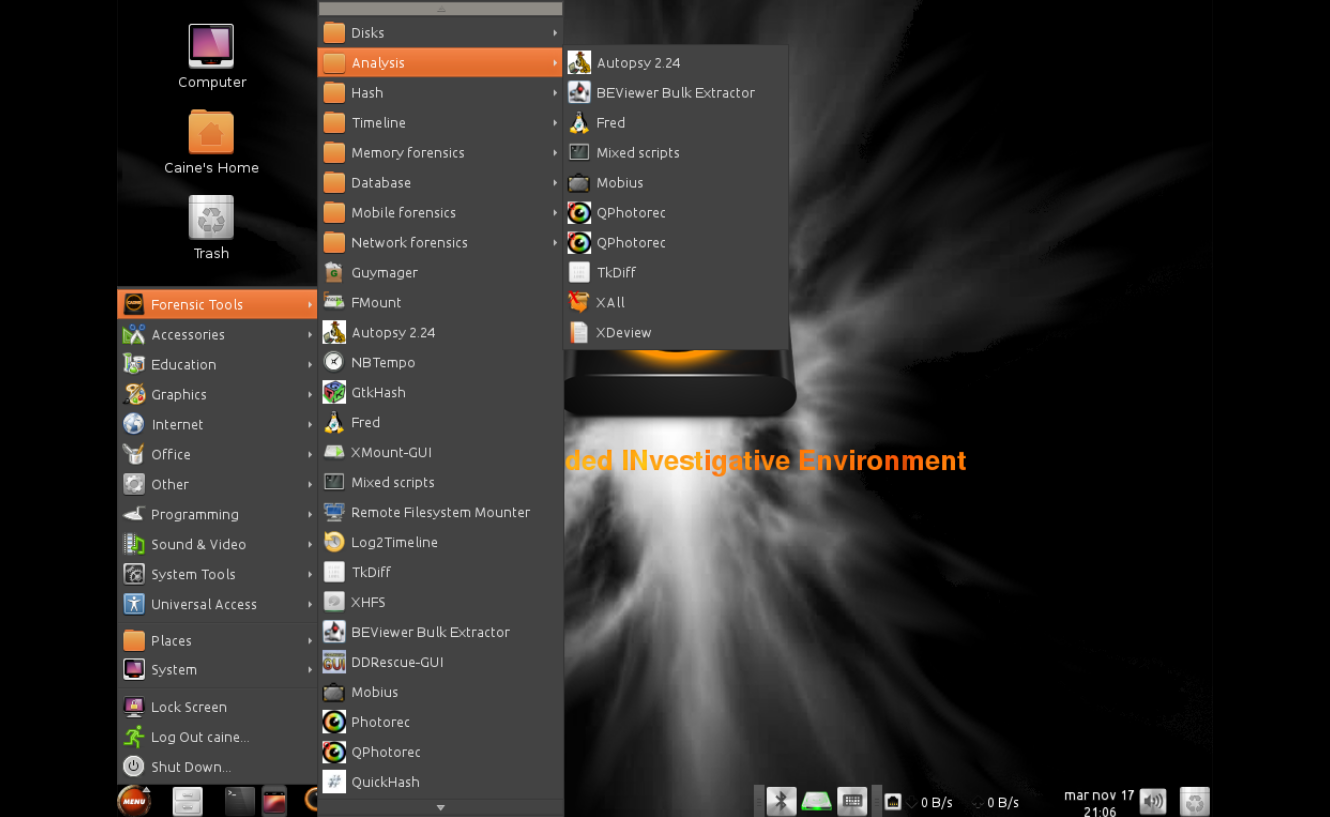Open the Office category
1330x817 pixels.
[x=217, y=454]
